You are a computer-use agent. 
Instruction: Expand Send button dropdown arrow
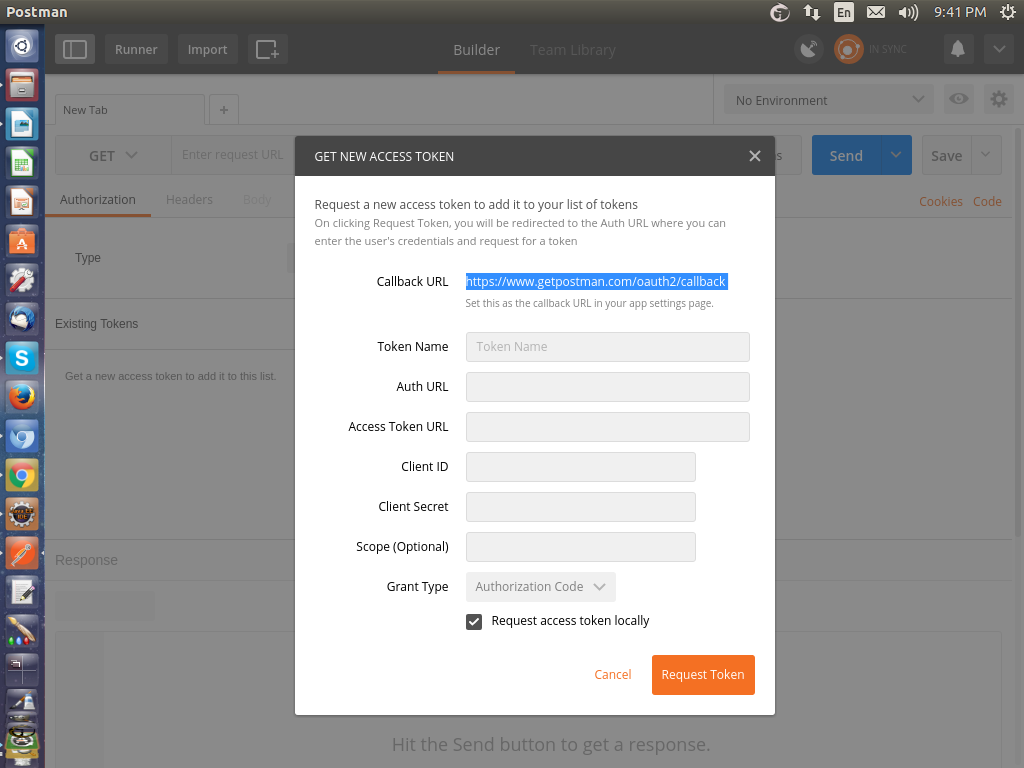[x=896, y=155]
